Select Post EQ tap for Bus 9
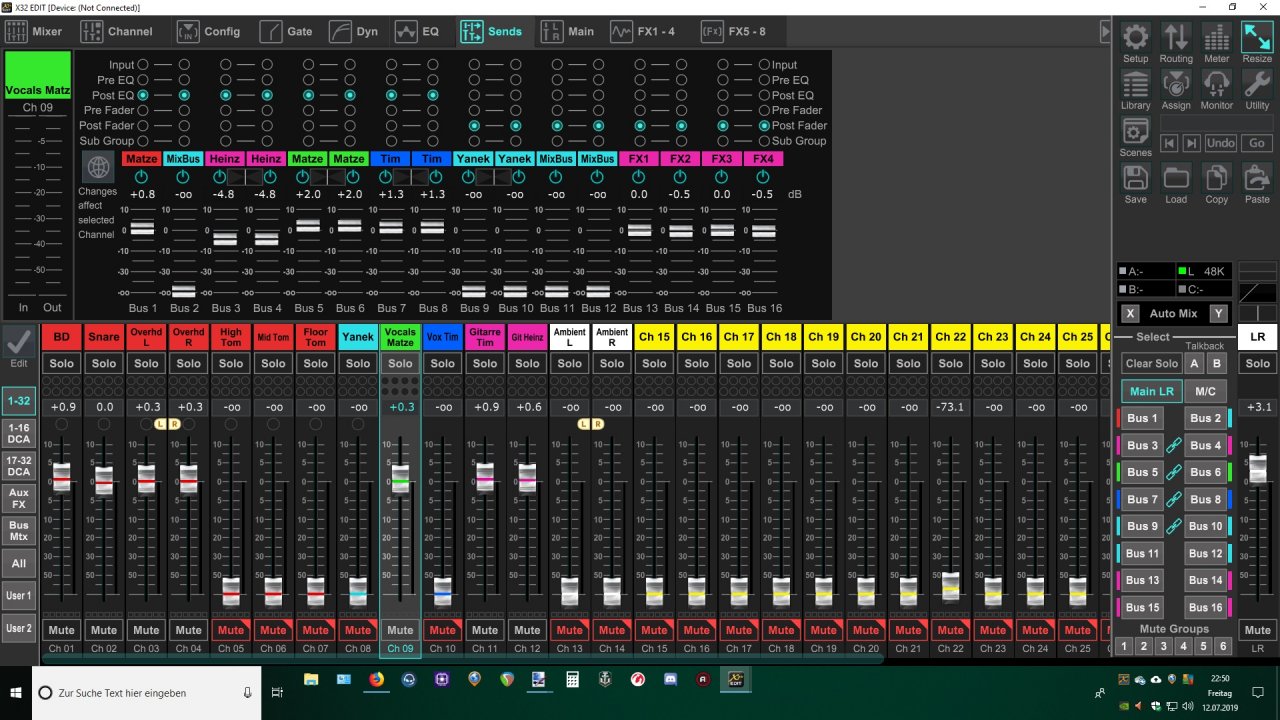The image size is (1280, 720). coord(474,95)
